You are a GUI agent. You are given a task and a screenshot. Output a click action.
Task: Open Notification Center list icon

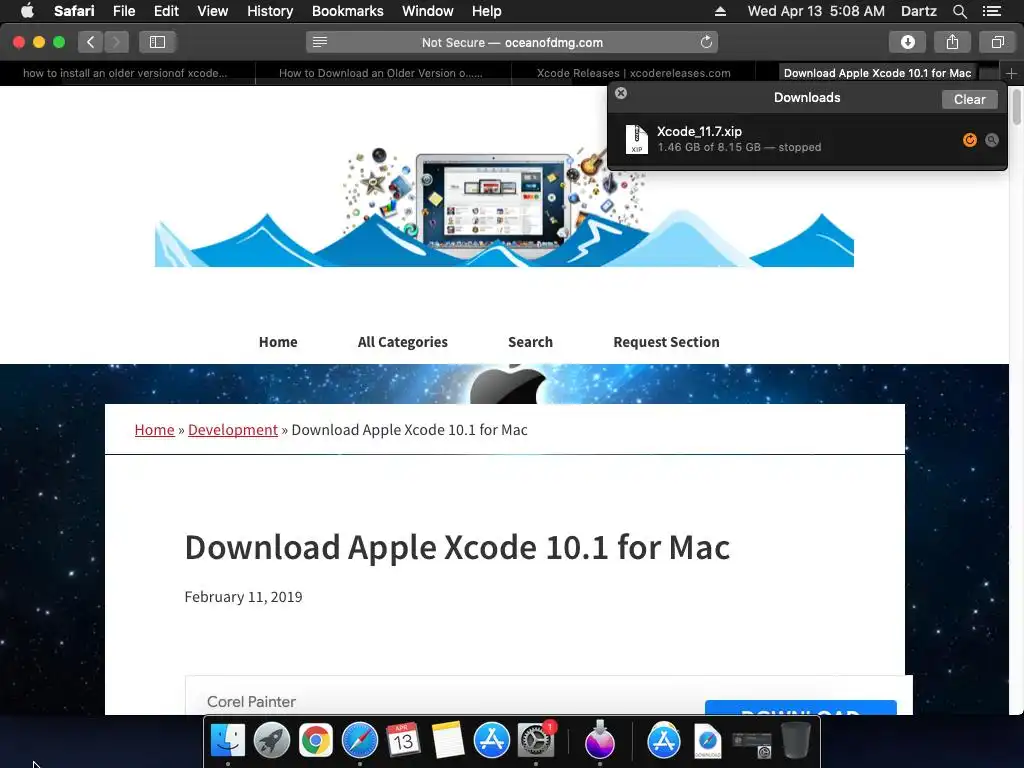(991, 11)
